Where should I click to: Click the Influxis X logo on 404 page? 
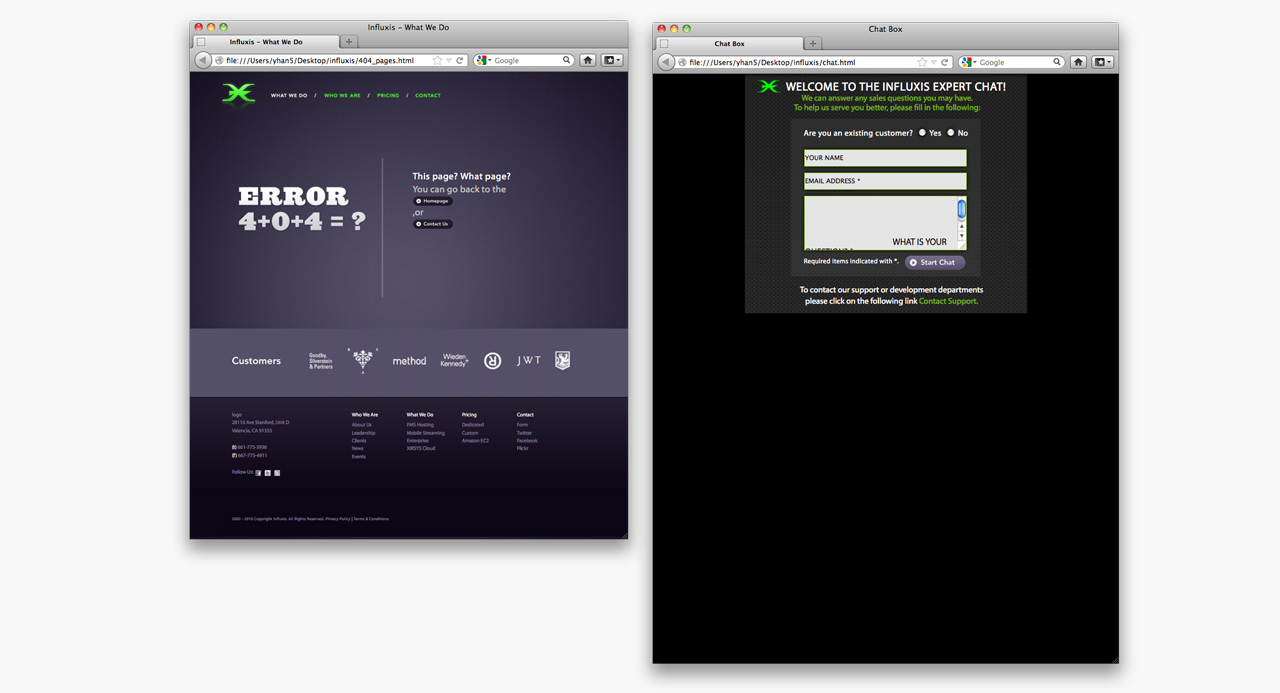[238, 94]
